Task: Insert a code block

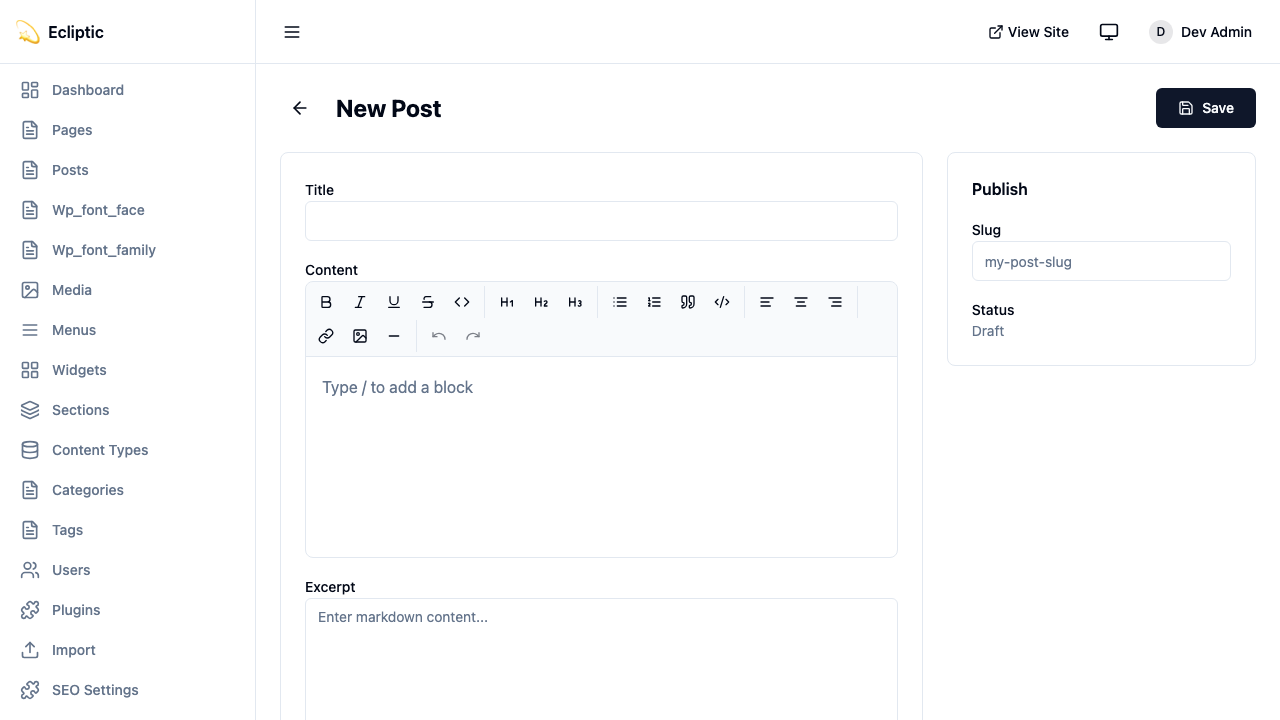Action: (x=722, y=301)
